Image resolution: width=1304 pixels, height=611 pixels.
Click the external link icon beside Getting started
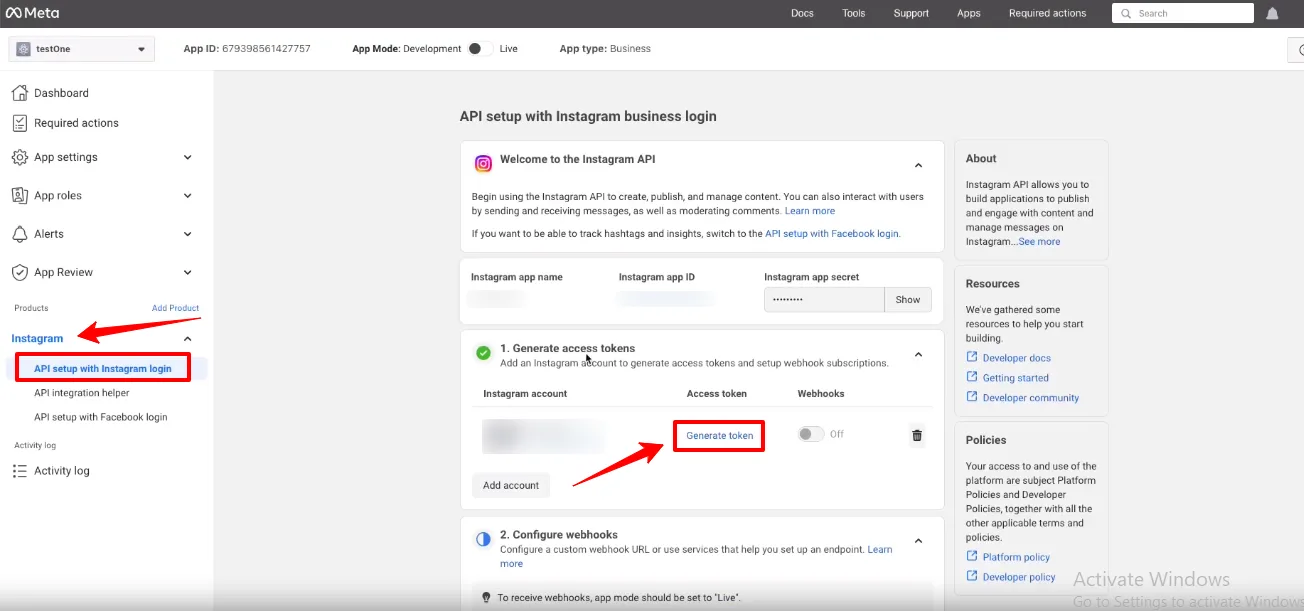pos(972,377)
